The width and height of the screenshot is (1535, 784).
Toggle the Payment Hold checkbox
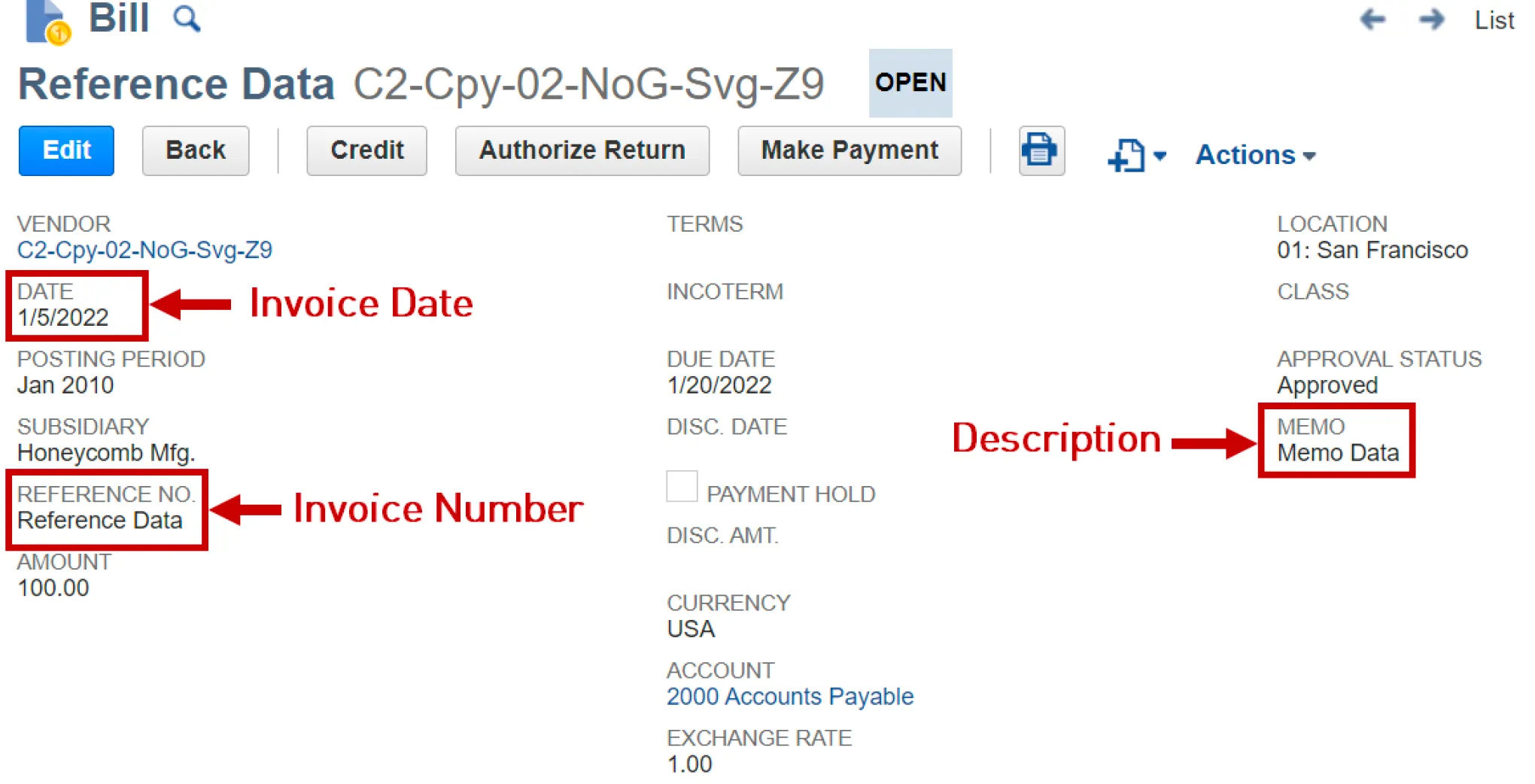coord(682,486)
